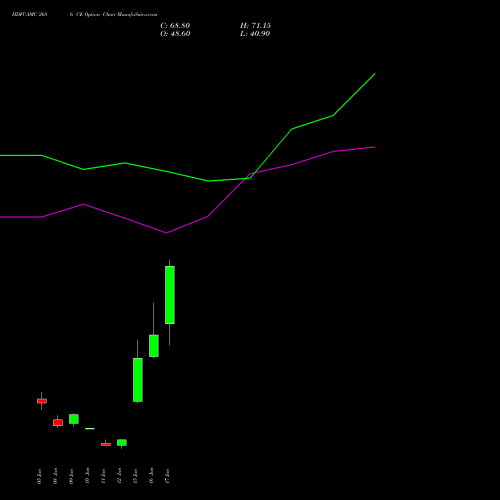Image resolution: width=500 pixels, height=500 pixels.
Task: Select the 17 Jun date label
Action: 167,476
